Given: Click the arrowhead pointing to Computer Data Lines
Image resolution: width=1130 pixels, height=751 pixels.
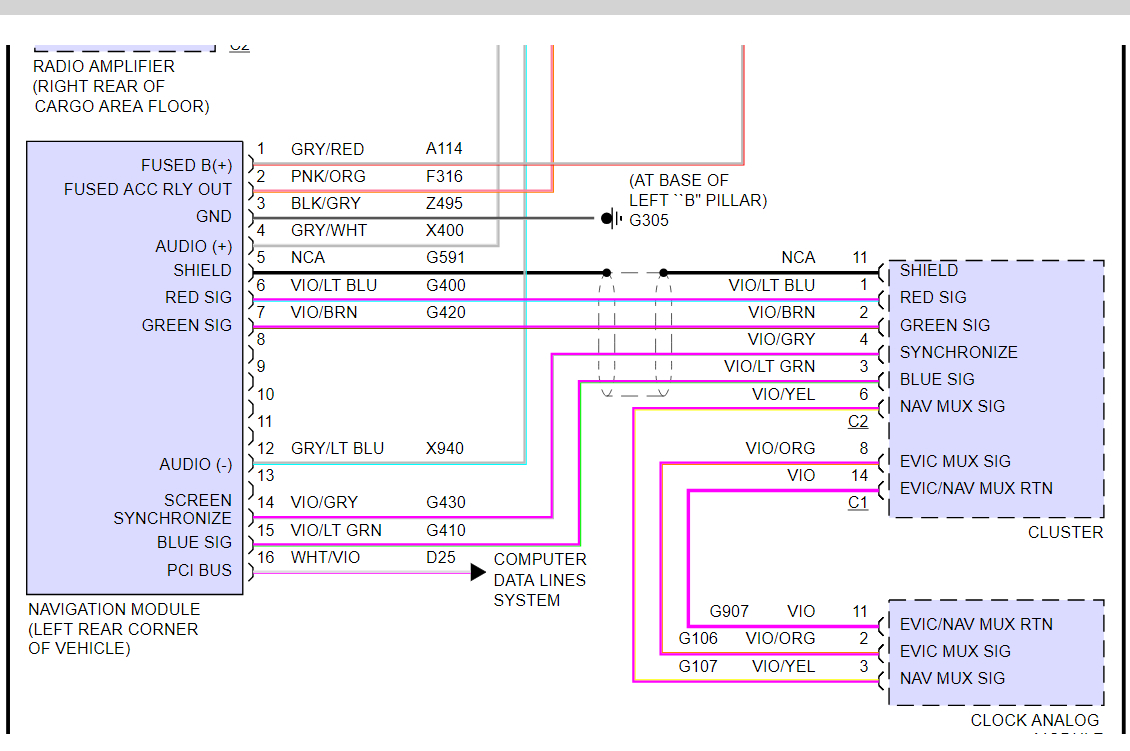Looking at the screenshot, I should click(479, 572).
